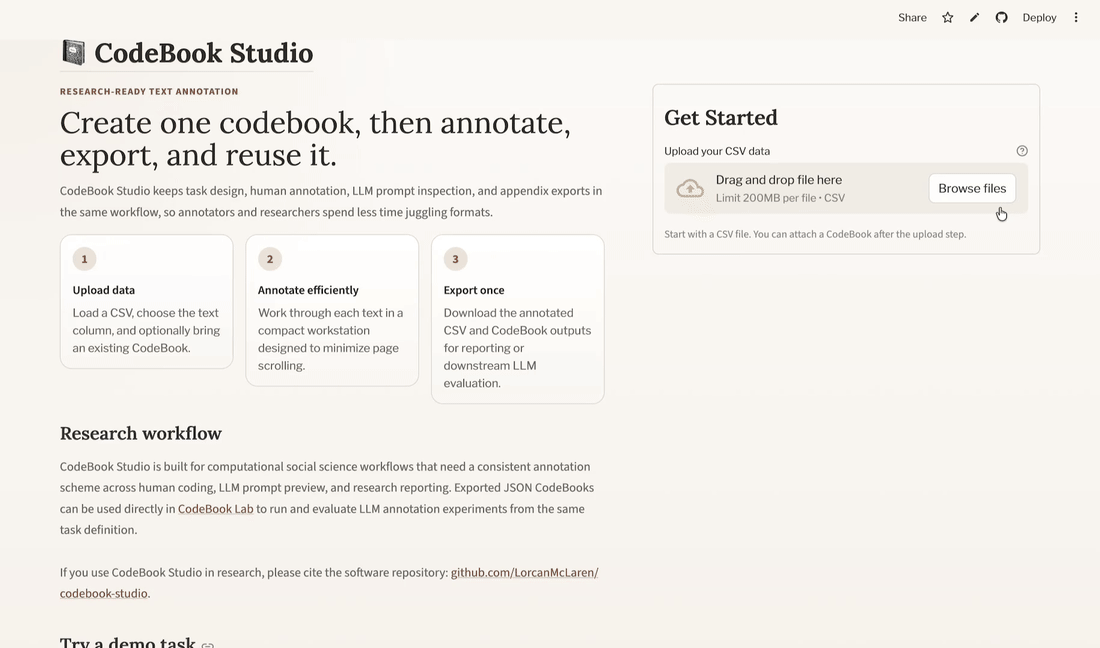Open the edit pencil icon
Viewport: 1100px width, 648px height.
click(x=974, y=18)
